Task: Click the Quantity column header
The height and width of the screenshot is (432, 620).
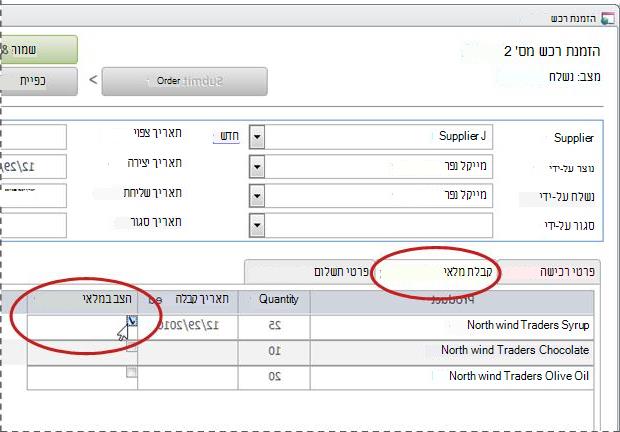Action: click(x=274, y=302)
